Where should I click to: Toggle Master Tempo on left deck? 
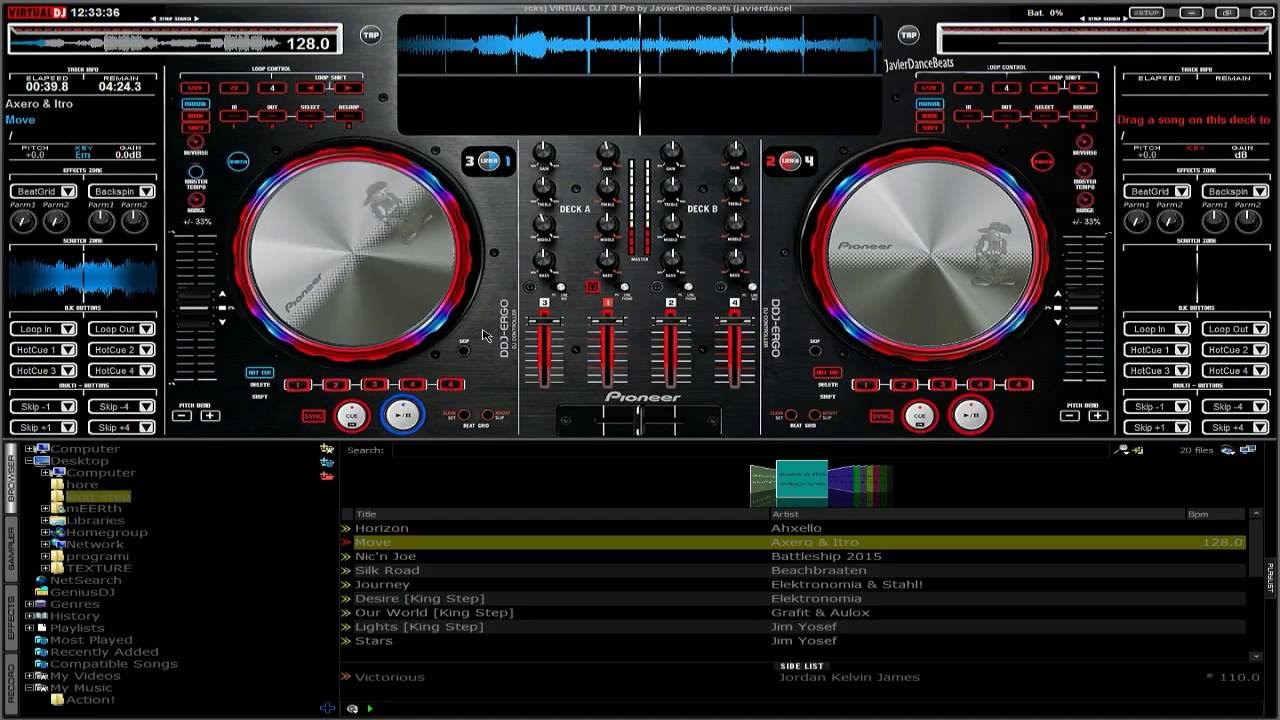click(x=196, y=172)
